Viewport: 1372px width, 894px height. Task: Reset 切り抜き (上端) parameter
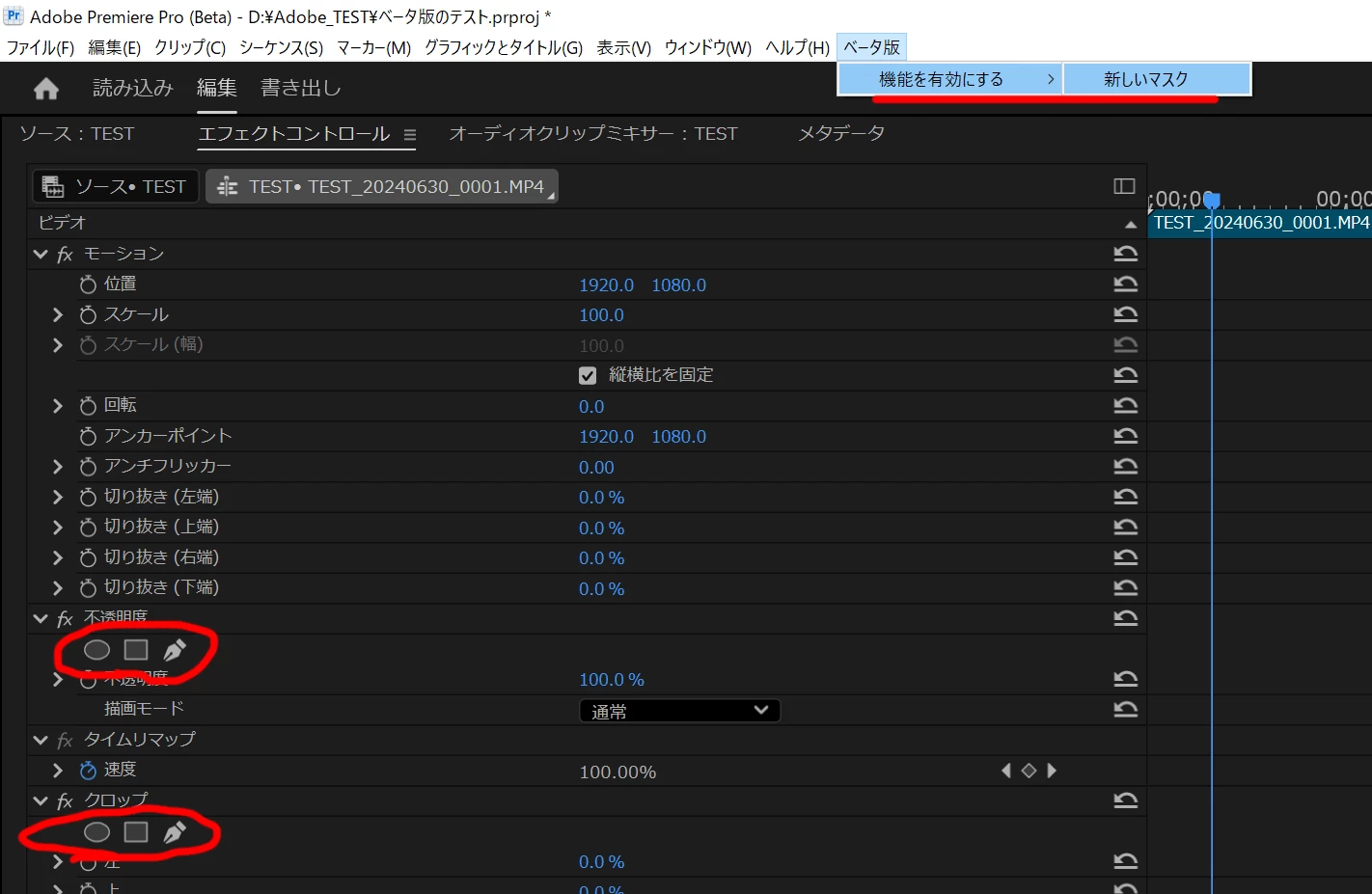(1125, 527)
